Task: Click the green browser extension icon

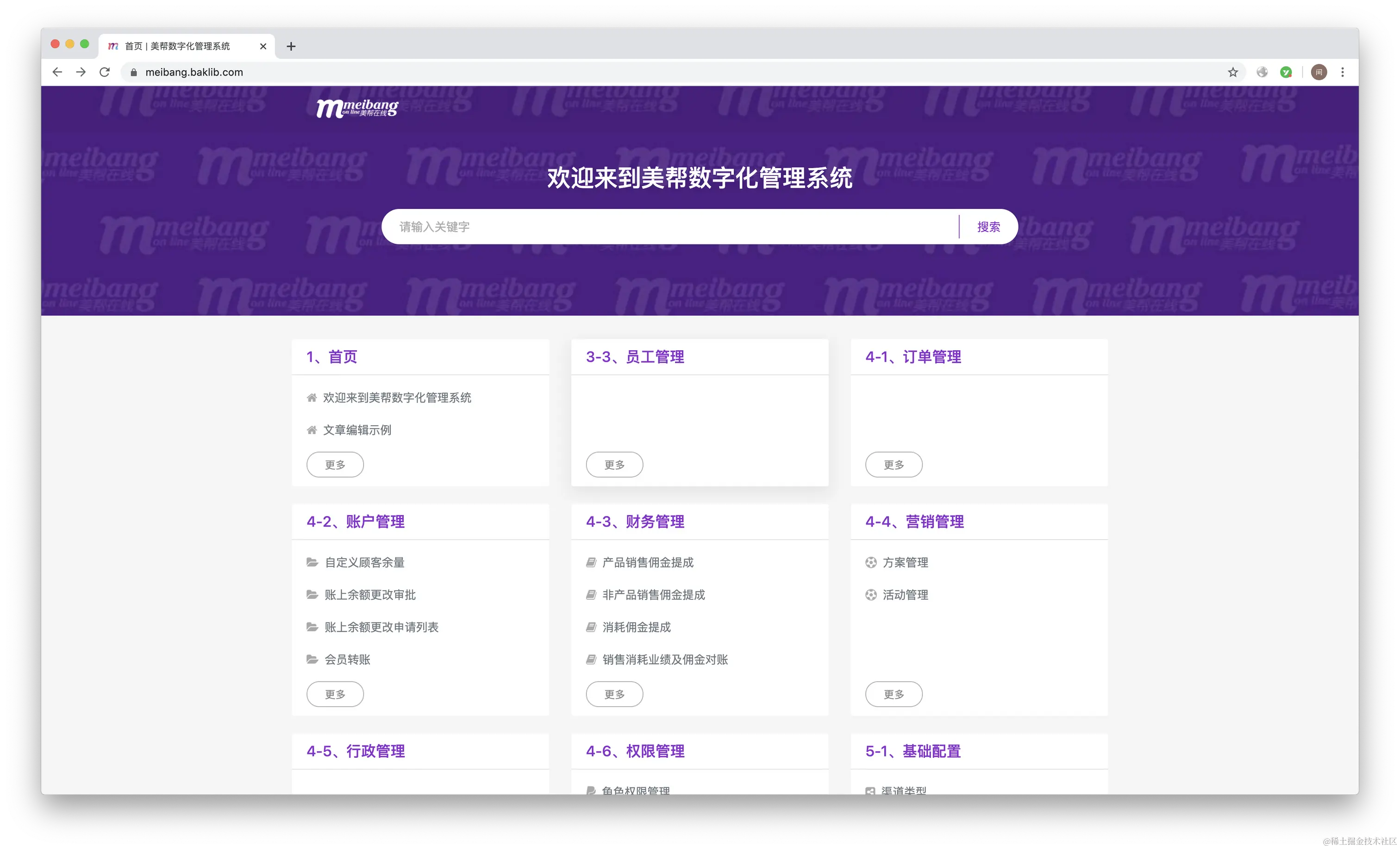Action: point(1286,72)
